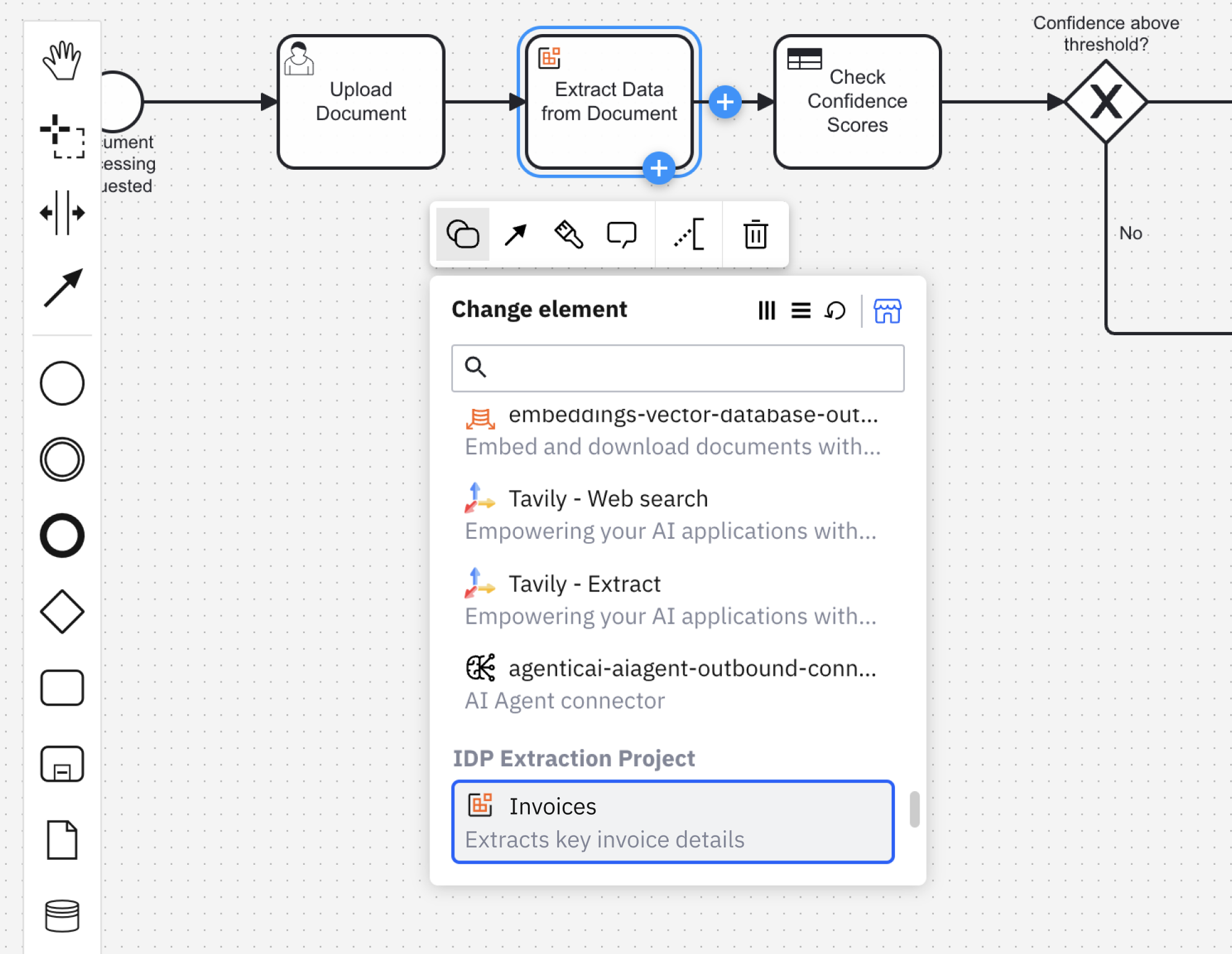The height and width of the screenshot is (954, 1232).
Task: Toggle parallel multi-instance marker icon
Action: click(x=767, y=310)
